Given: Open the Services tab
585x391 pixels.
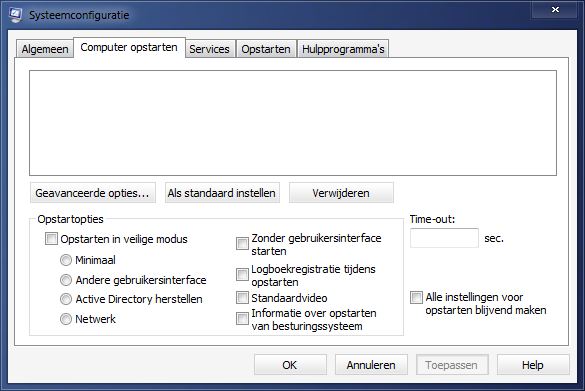Looking at the screenshot, I should coord(209,49).
